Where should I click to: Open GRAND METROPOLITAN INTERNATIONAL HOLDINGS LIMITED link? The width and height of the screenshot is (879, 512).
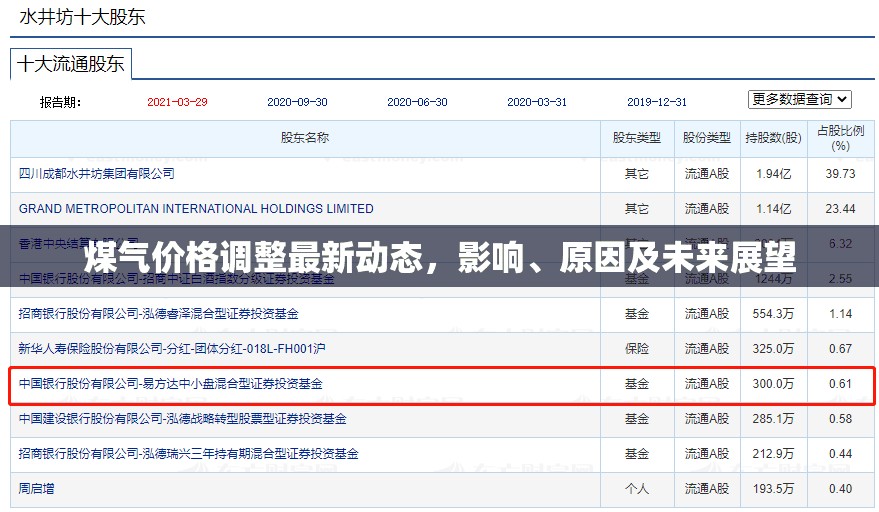tap(196, 209)
